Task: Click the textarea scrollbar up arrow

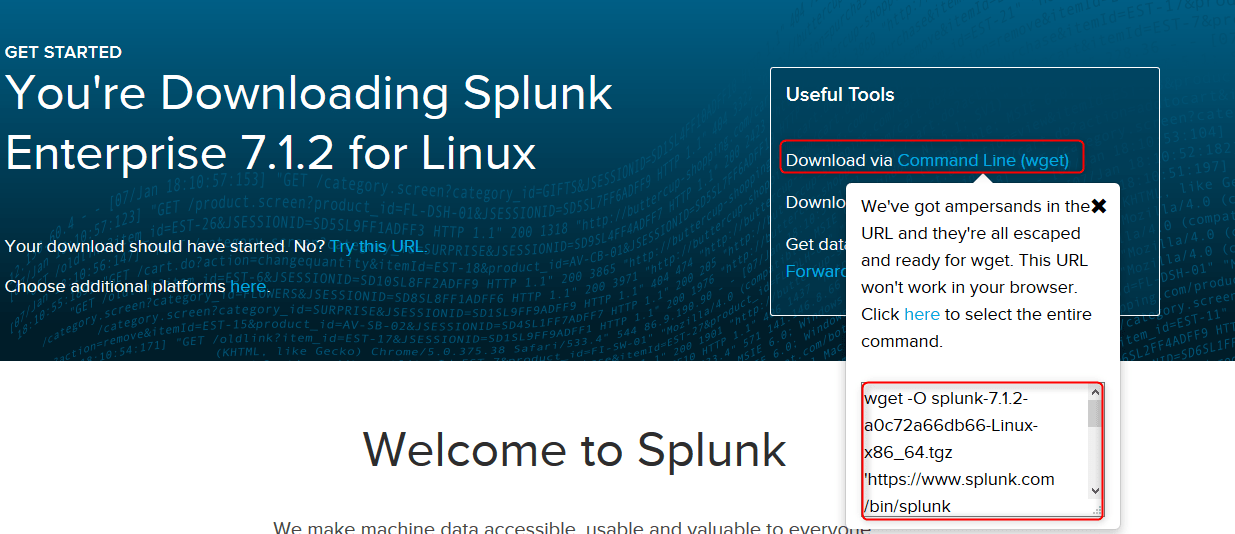Action: point(1095,393)
